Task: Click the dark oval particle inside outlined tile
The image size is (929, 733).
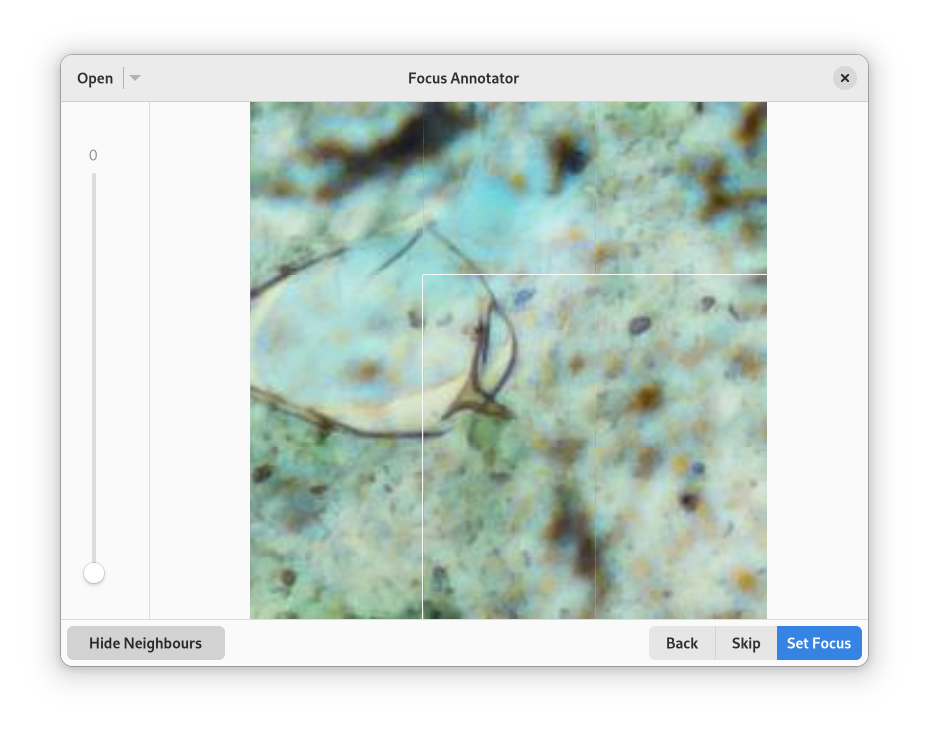Action: tap(639, 324)
